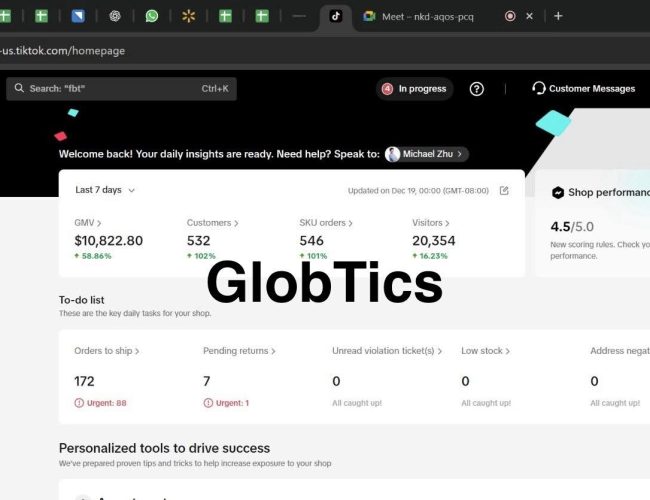Click the recording indicator on the Meet tab
The image size is (650, 500).
point(510,16)
